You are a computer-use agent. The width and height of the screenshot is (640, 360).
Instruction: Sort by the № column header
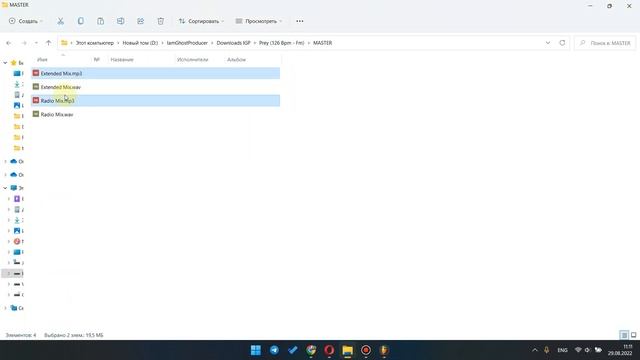[97, 60]
